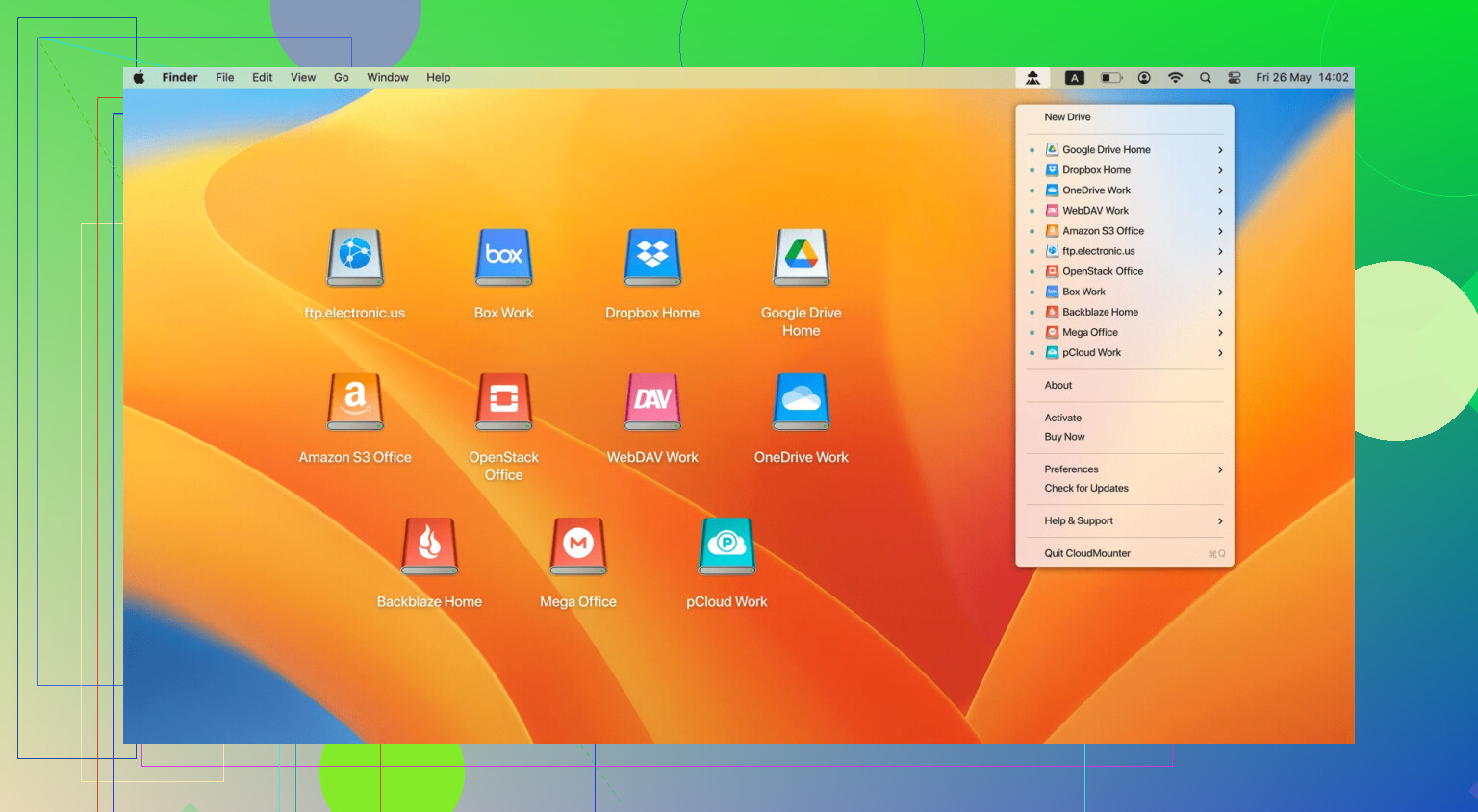Open the ftp.electronic.us desktop drive icon
The image size is (1478, 812).
tap(355, 258)
